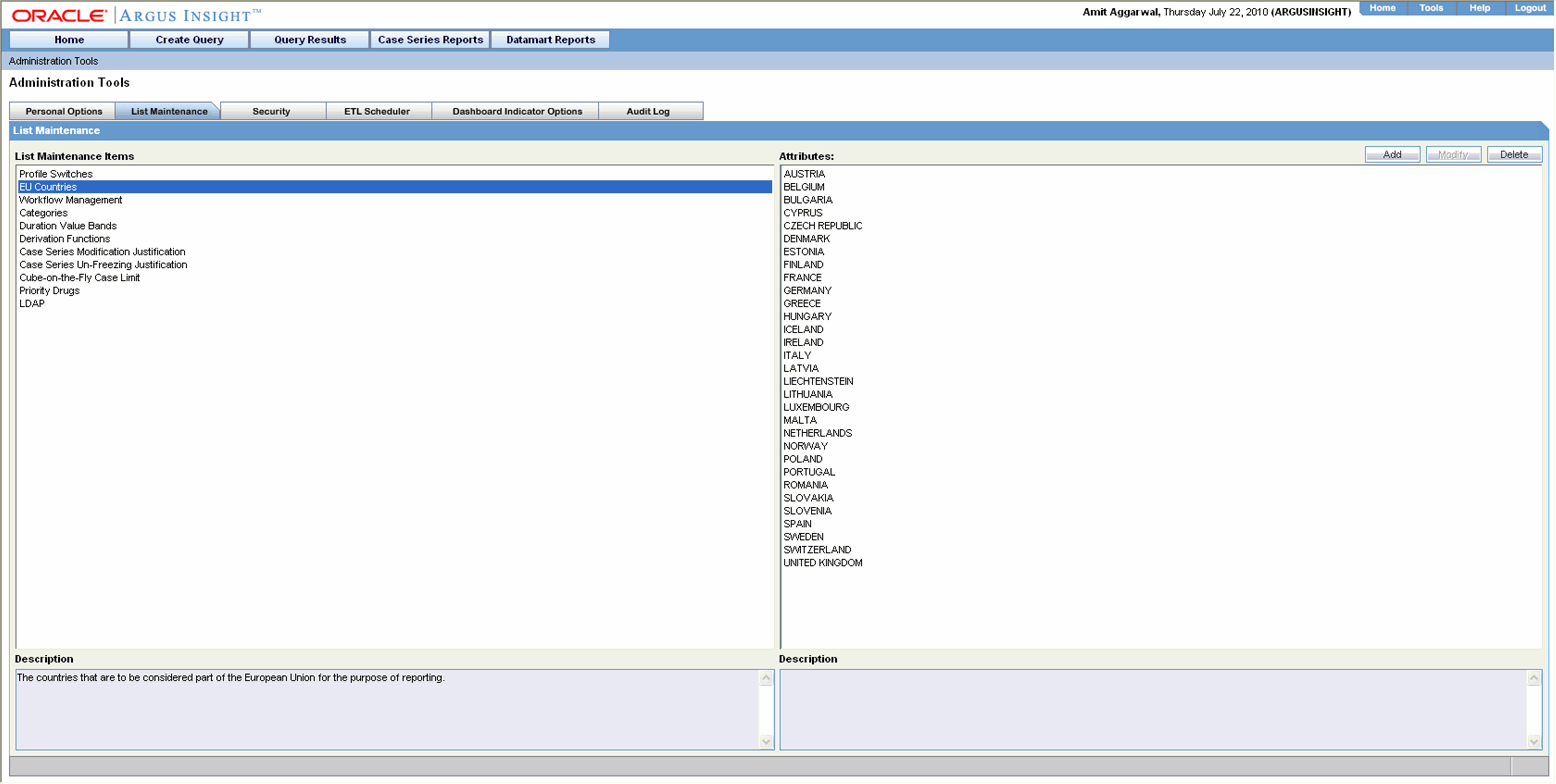The image size is (1556, 784).
Task: Select Derivation Functions list item
Action: point(65,238)
